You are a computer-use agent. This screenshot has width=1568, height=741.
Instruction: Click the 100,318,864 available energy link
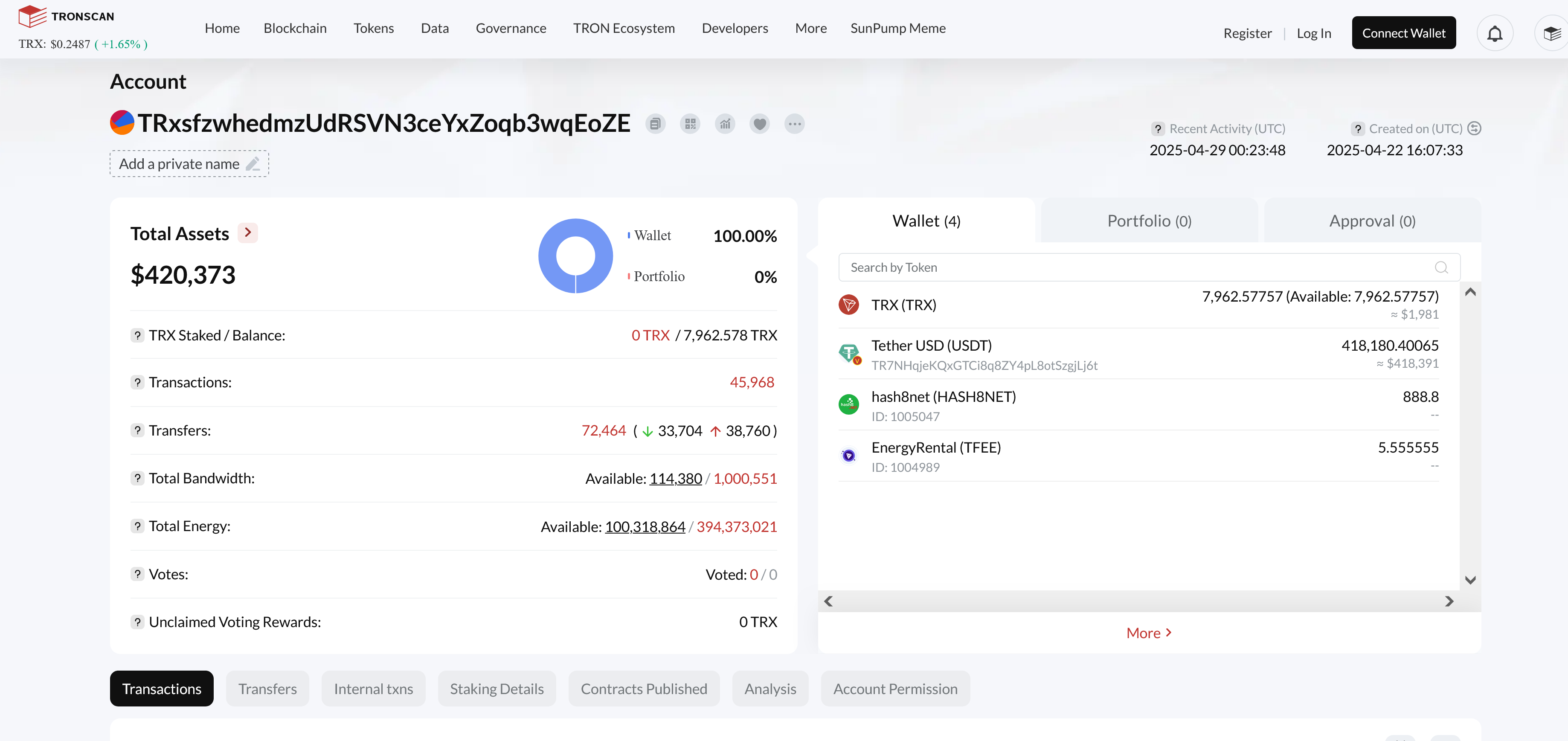(645, 527)
